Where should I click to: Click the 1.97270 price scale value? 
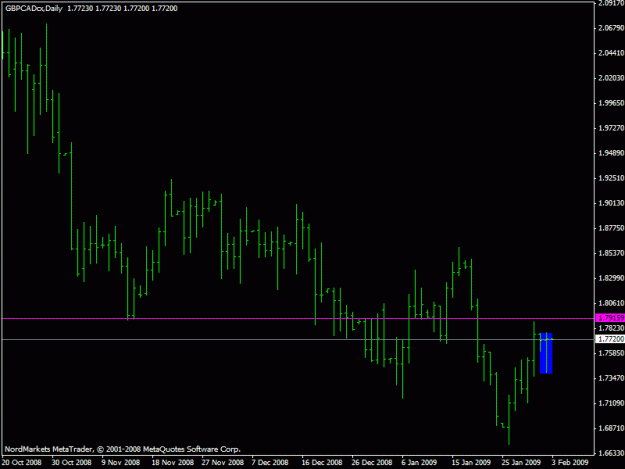(611, 128)
